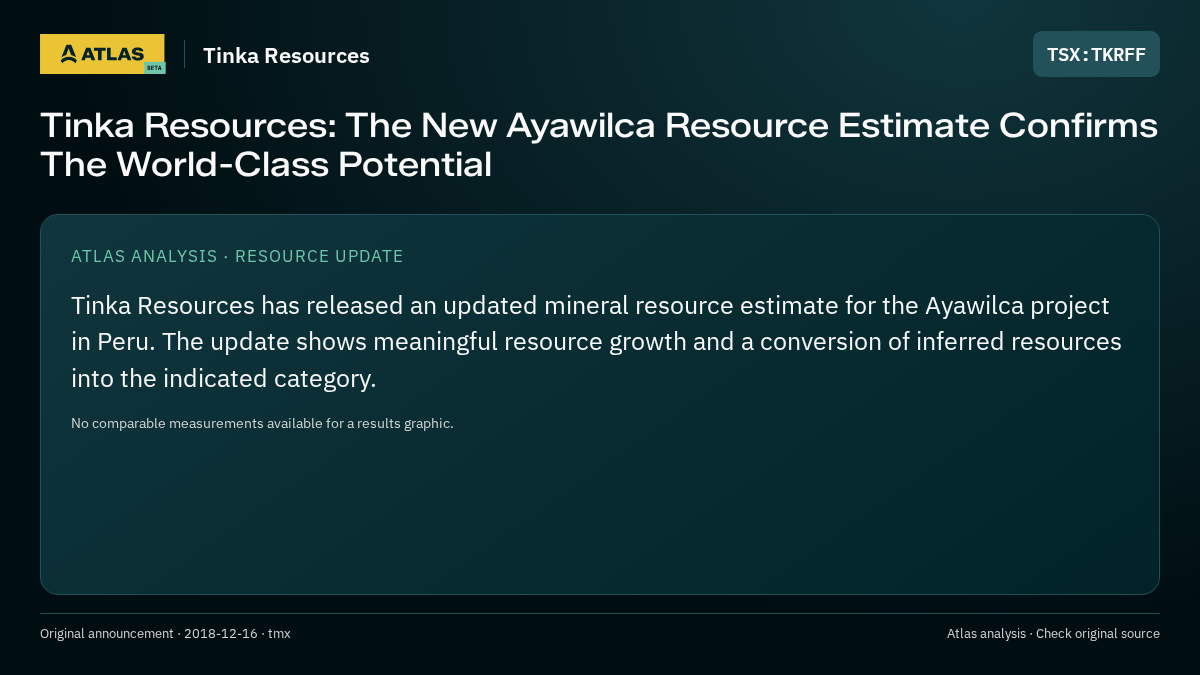Viewport: 1200px width, 675px height.
Task: Click the 'No comparable measurements available' note
Action: coord(262,423)
